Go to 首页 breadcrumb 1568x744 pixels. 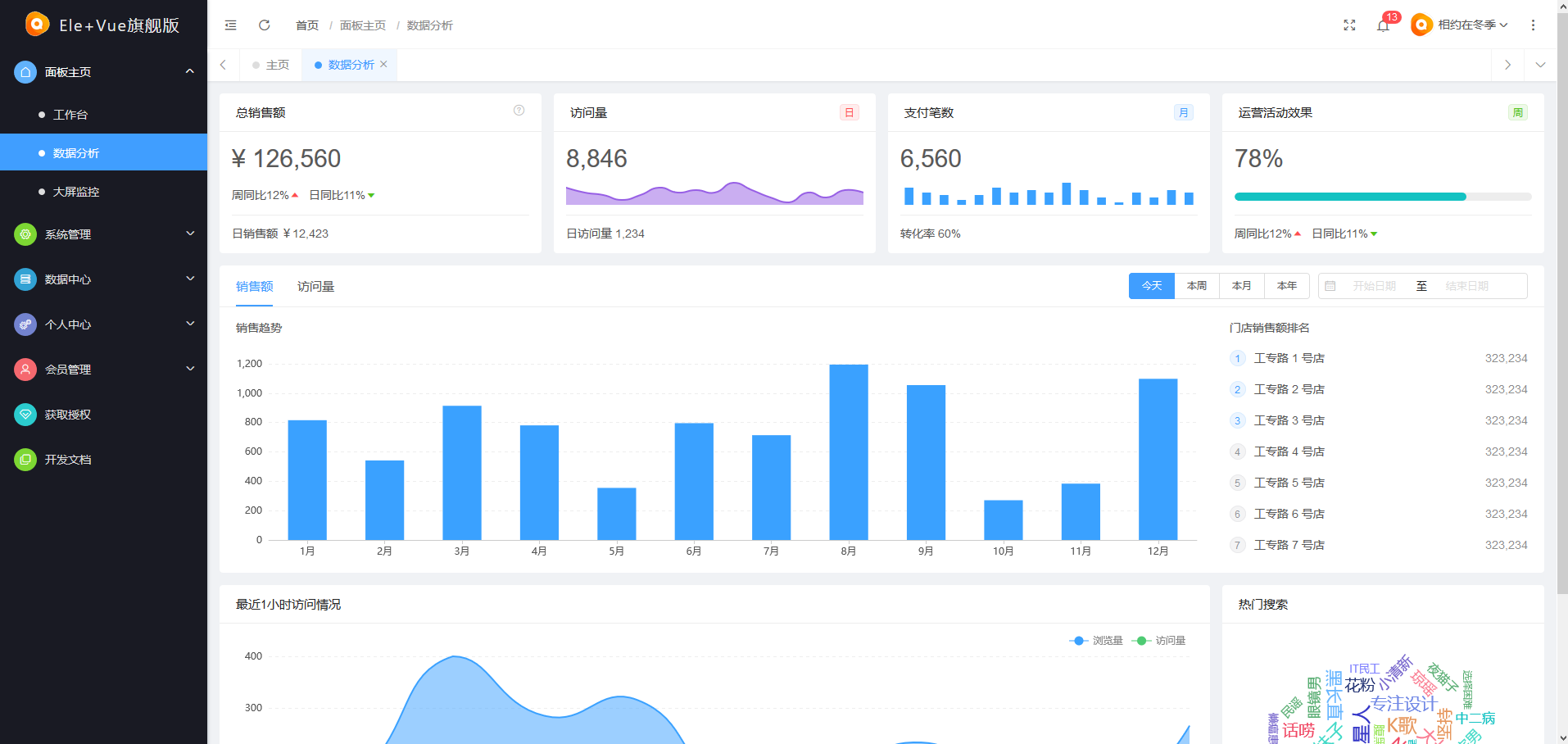point(307,25)
